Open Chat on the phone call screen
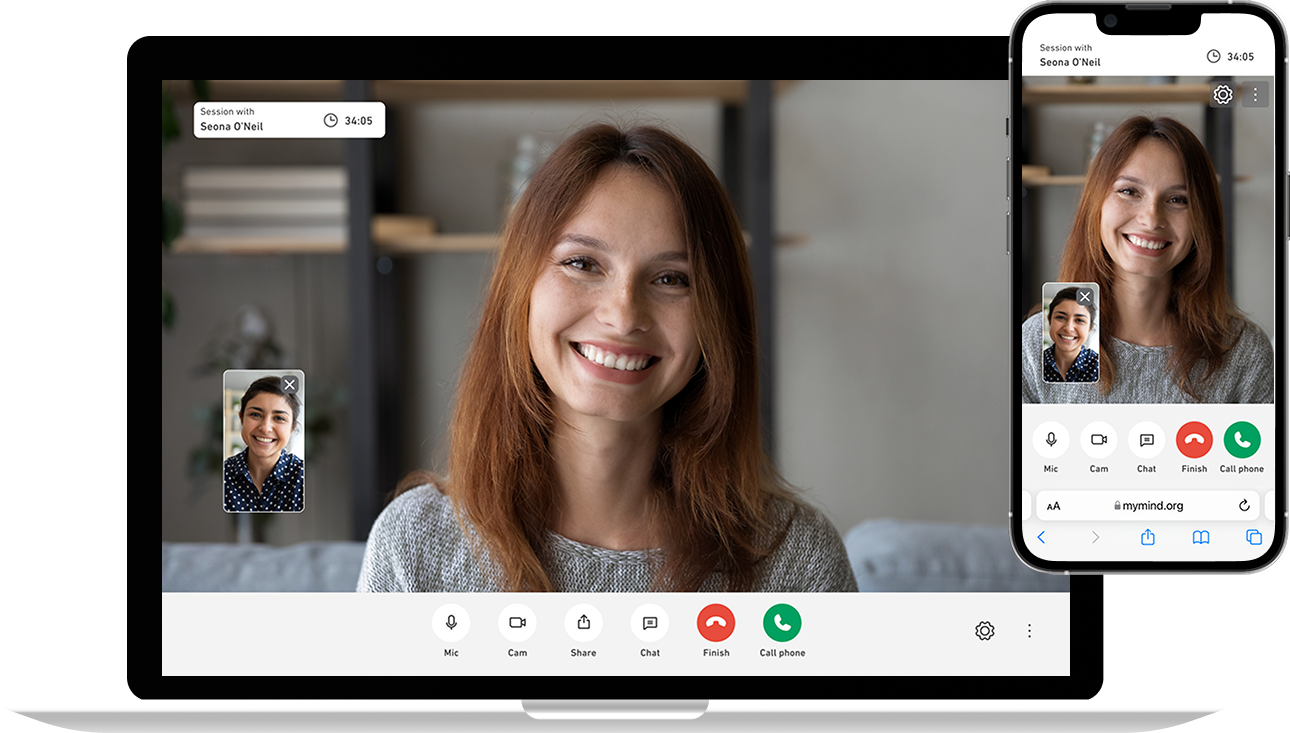Screen dimensions: 1290x733 coord(1146,440)
